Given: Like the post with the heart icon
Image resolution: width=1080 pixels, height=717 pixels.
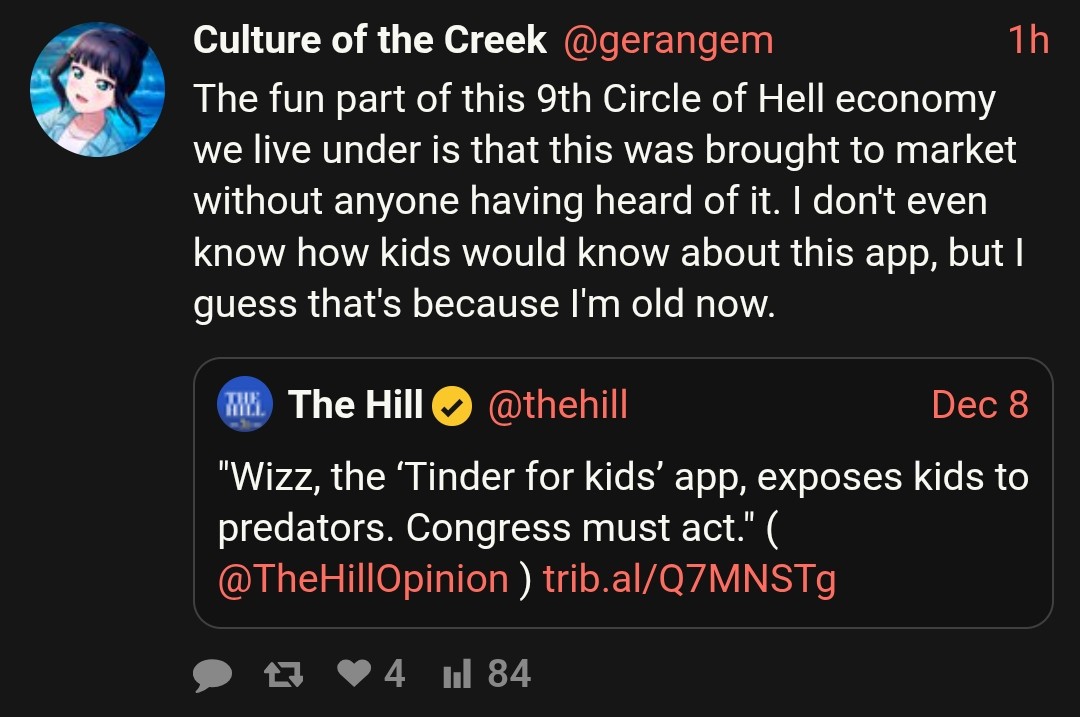Looking at the screenshot, I should coord(353,674).
